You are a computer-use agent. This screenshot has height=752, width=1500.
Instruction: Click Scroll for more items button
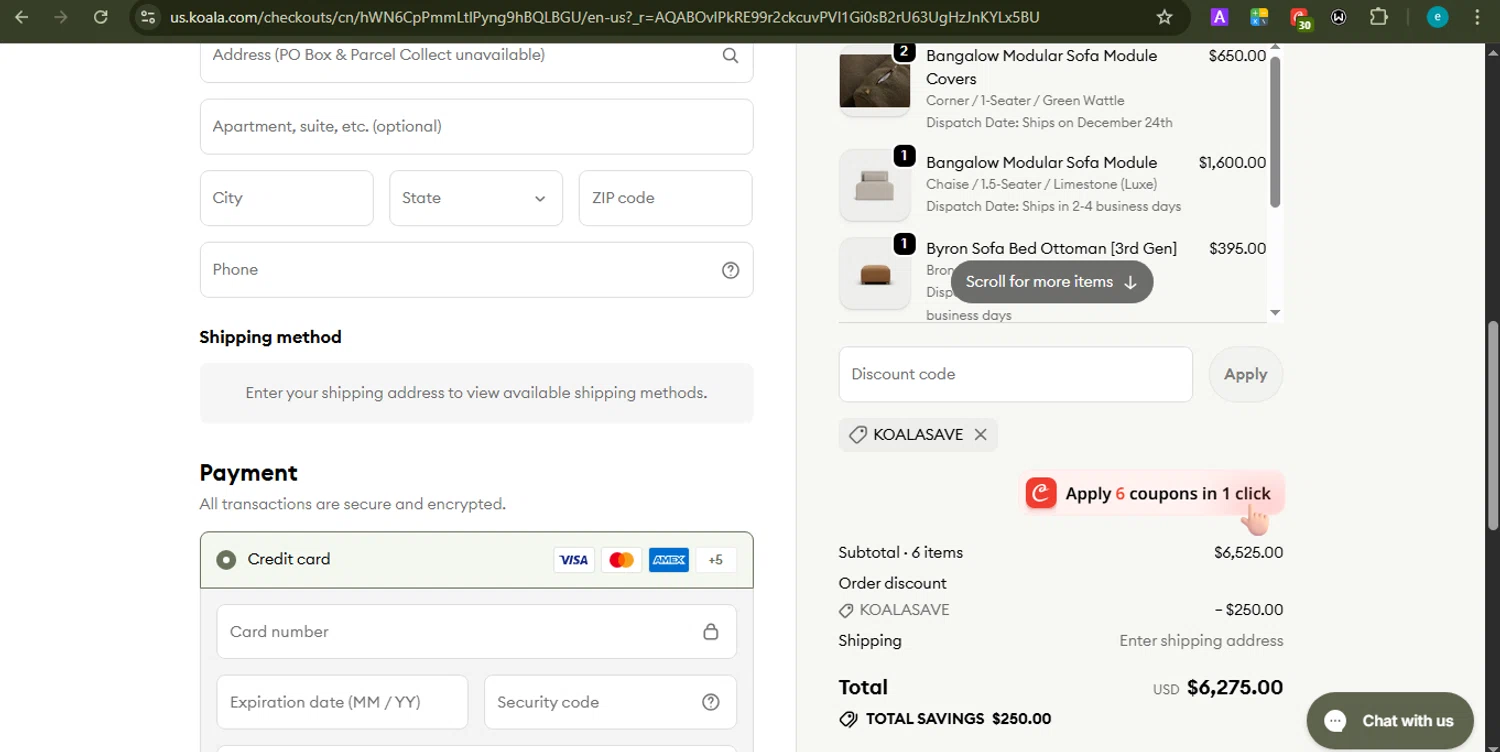point(1052,282)
